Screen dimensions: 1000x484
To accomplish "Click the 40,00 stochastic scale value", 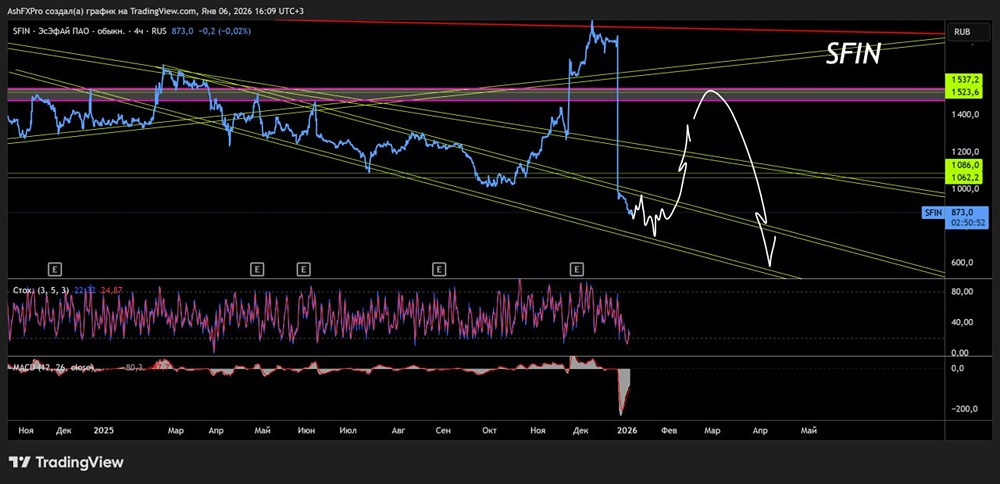I will pyautogui.click(x=960, y=322).
